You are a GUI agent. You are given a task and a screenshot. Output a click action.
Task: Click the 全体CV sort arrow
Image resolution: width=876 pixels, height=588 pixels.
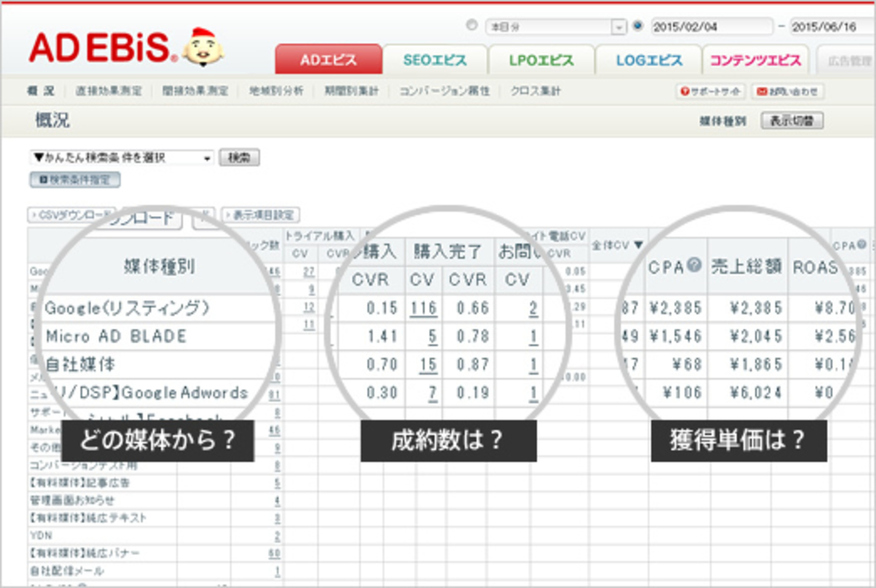pyautogui.click(x=639, y=244)
